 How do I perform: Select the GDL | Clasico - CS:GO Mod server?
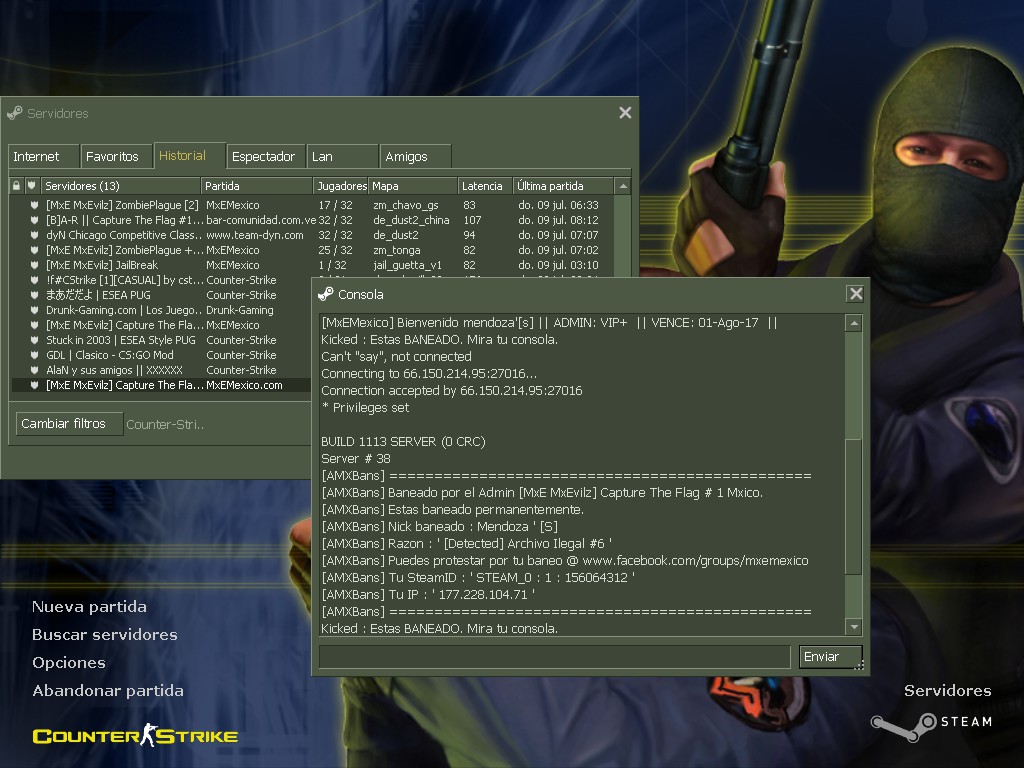[x=161, y=355]
